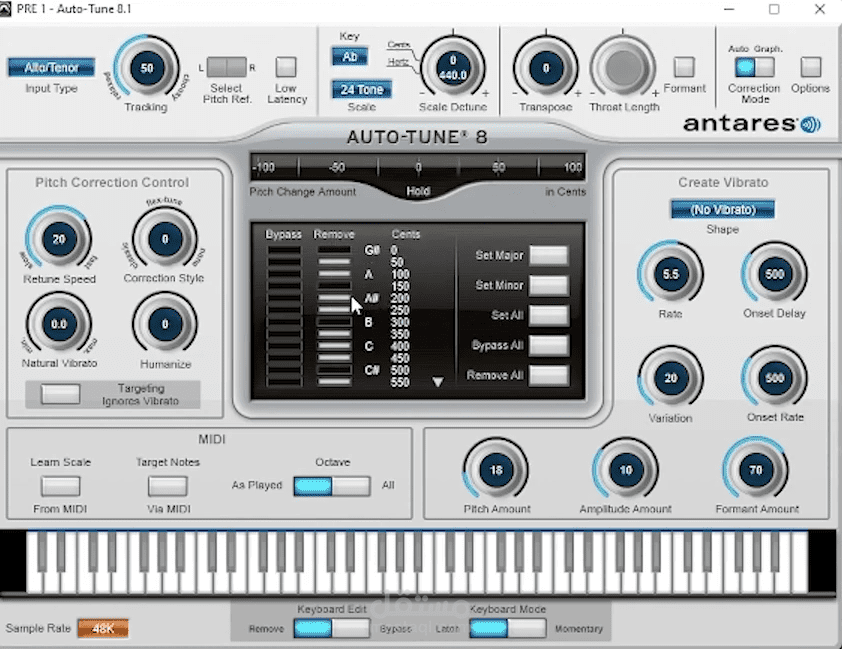Click the Set All button
The image size is (842, 649).
coord(548,315)
